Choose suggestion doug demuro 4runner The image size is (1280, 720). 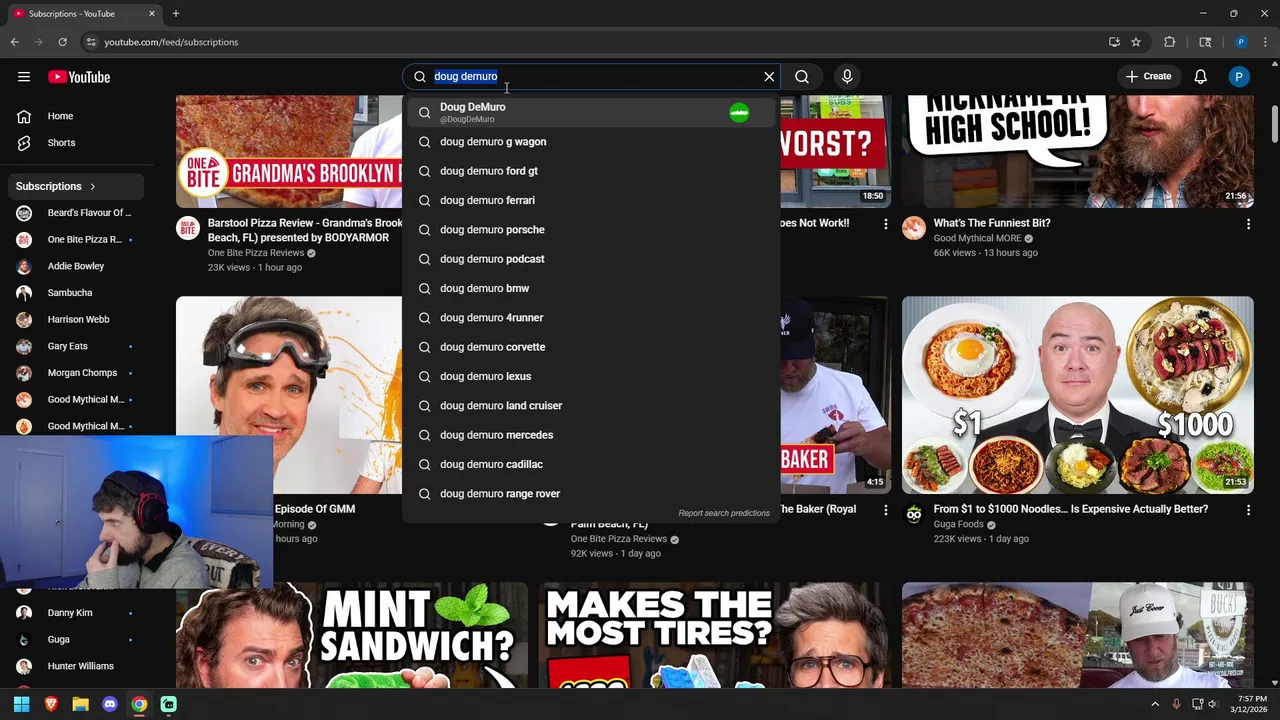coord(590,318)
